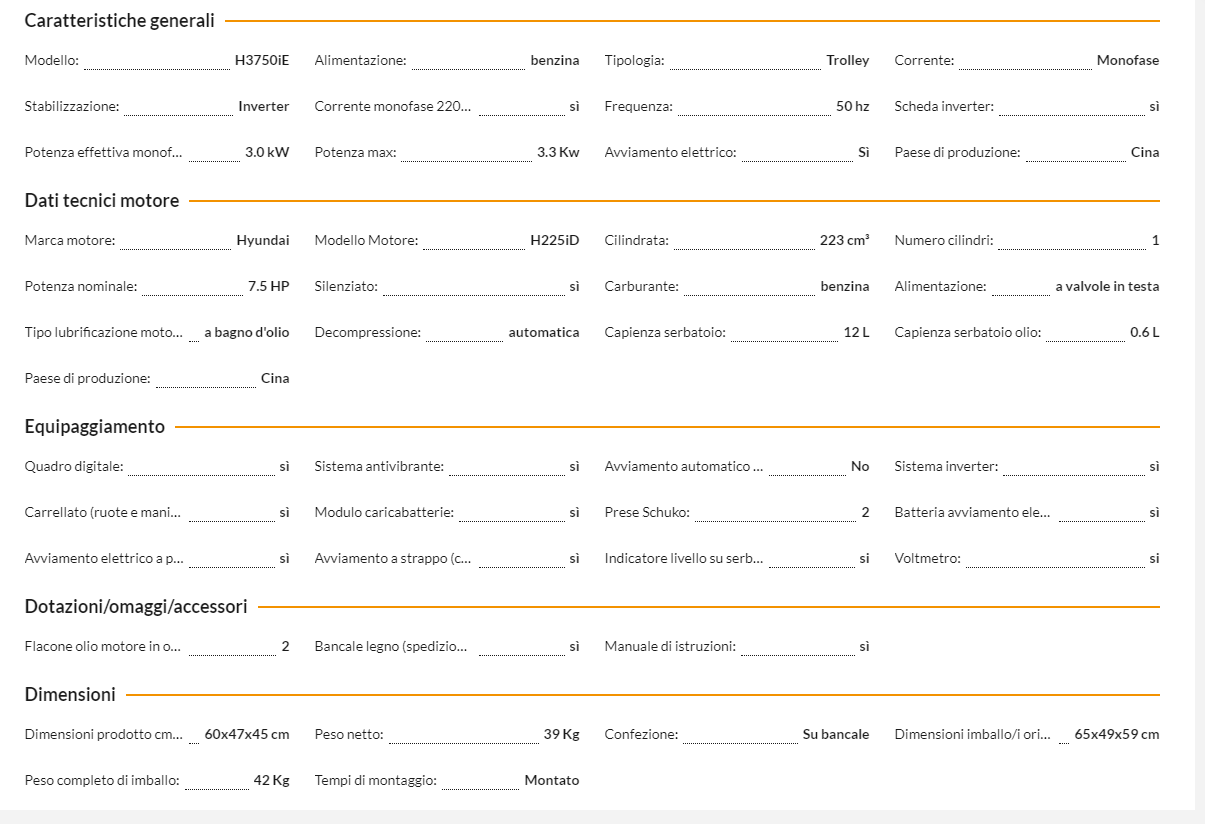Image resolution: width=1205 pixels, height=824 pixels.
Task: Click the truncated Flacone olio motore label
Action: click(103, 646)
